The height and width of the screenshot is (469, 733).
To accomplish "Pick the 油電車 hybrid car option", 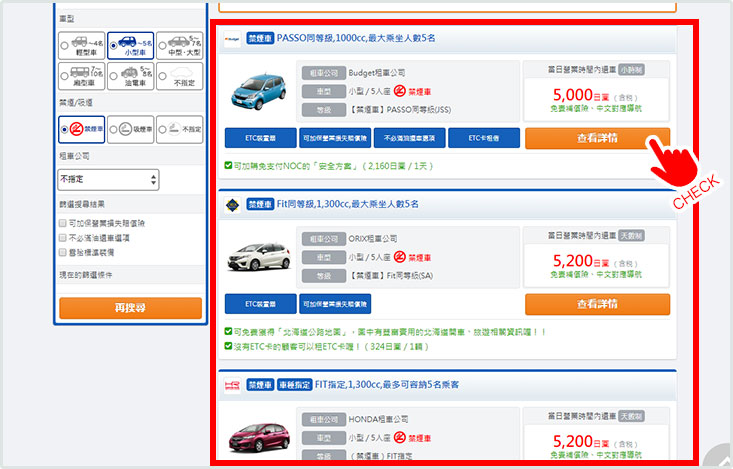I will (x=130, y=75).
